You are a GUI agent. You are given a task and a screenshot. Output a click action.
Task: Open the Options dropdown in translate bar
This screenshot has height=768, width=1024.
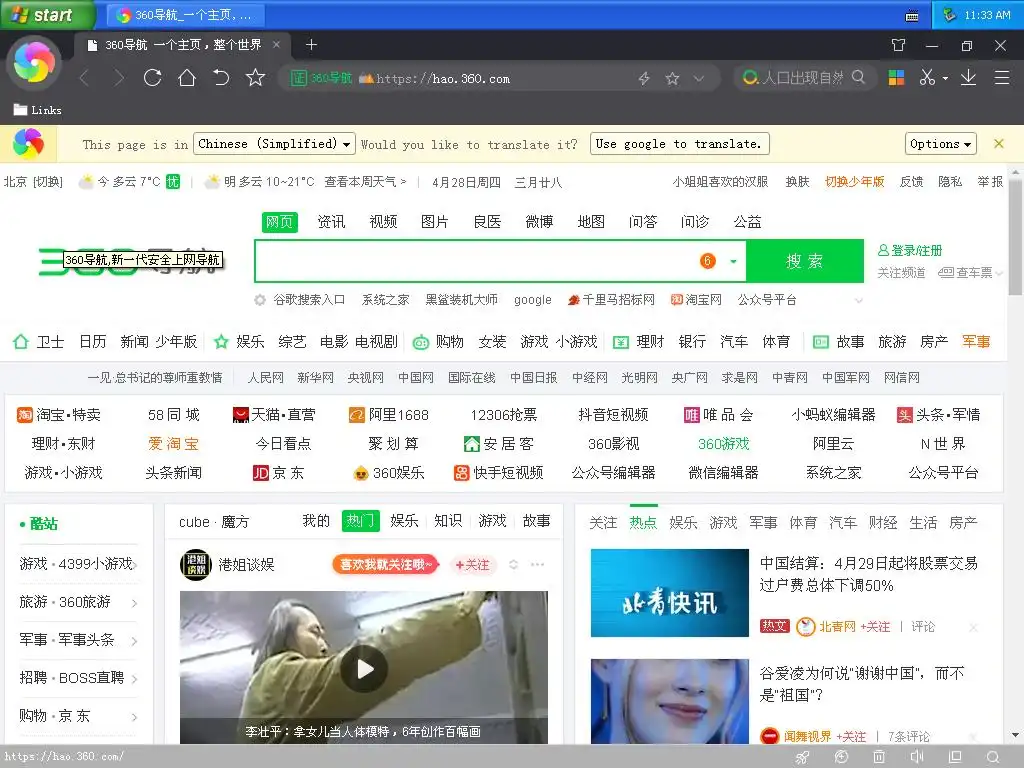click(x=940, y=144)
